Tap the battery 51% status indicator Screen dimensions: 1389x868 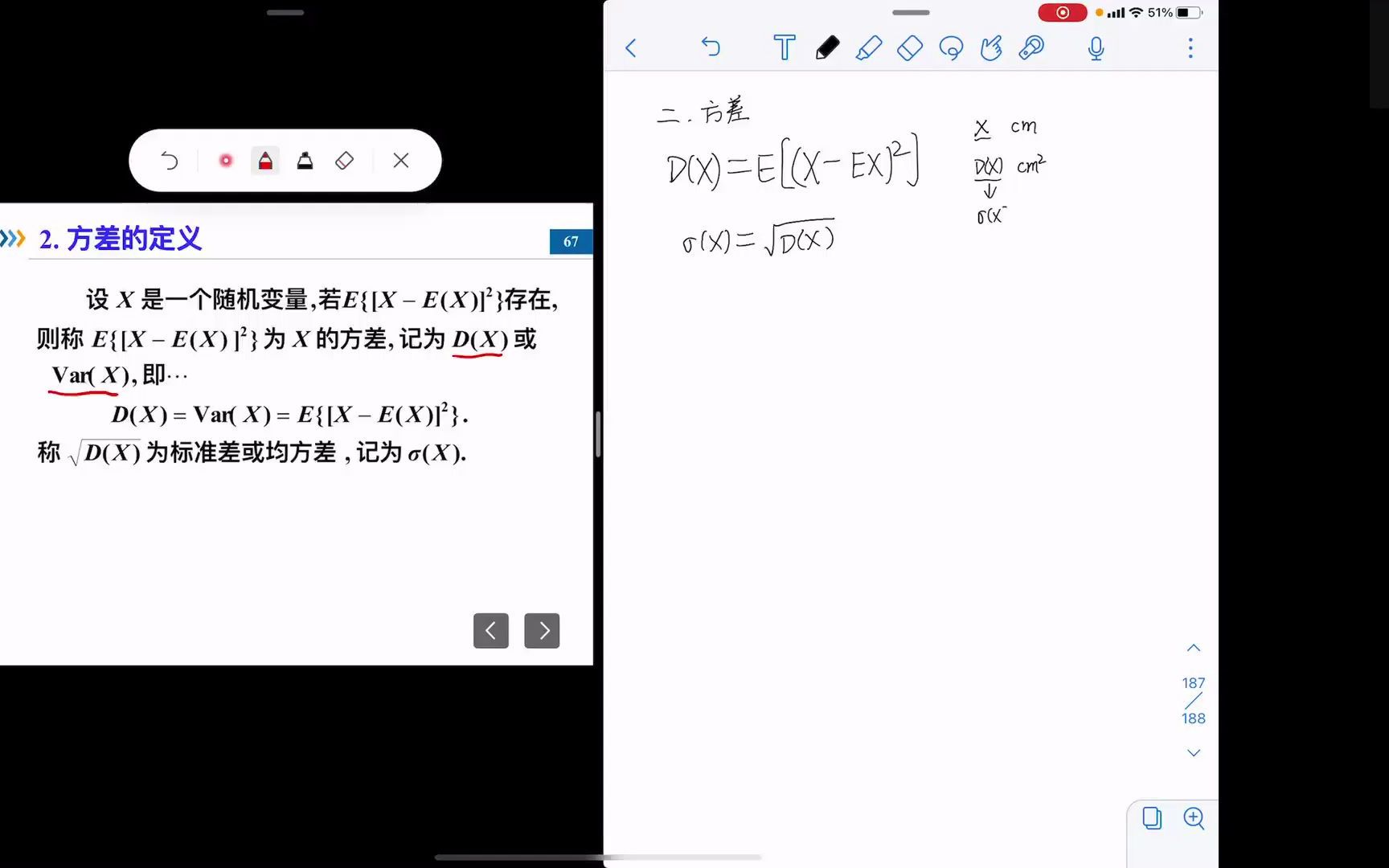(x=1174, y=13)
